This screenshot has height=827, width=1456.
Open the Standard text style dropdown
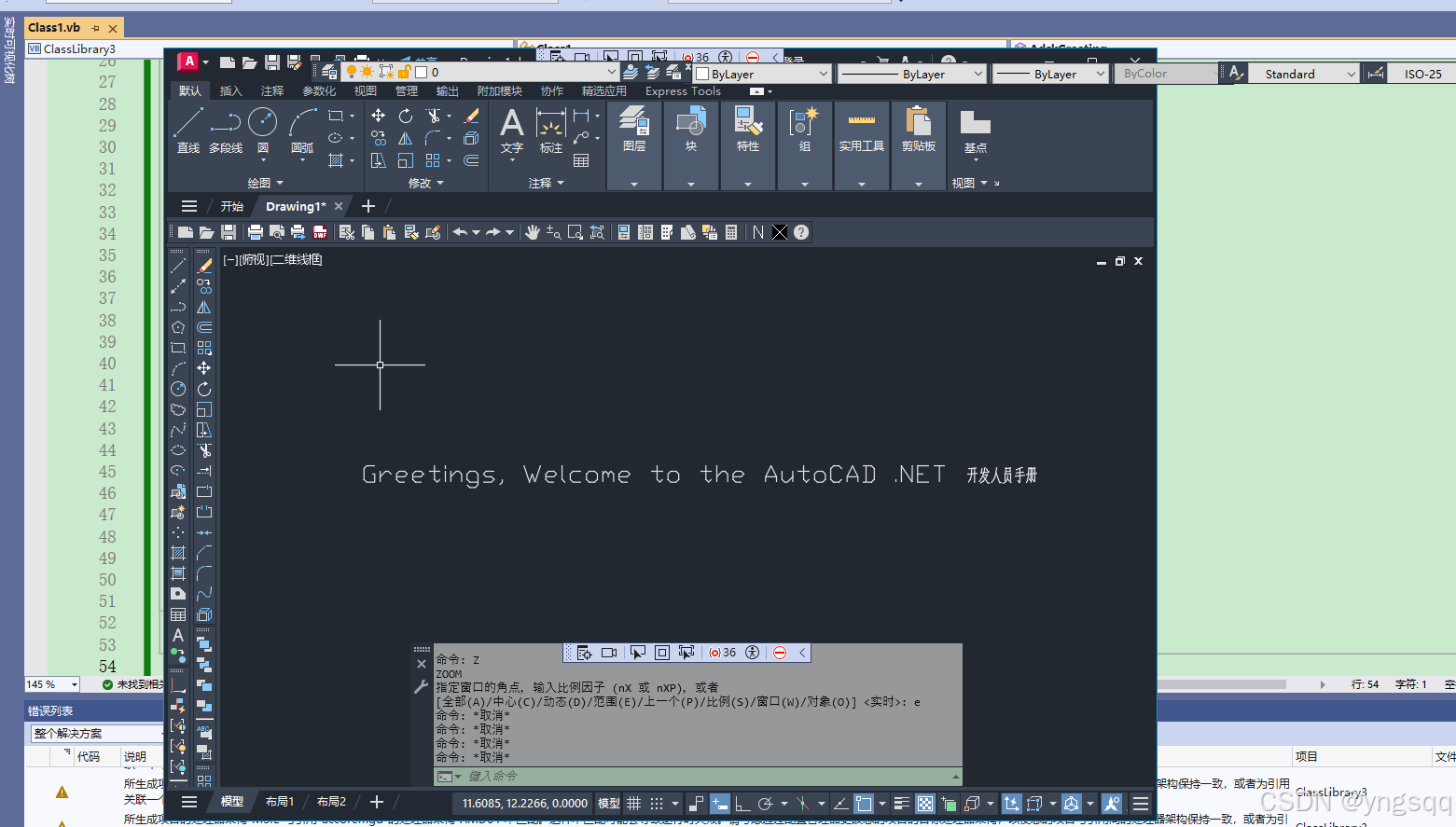click(1351, 74)
